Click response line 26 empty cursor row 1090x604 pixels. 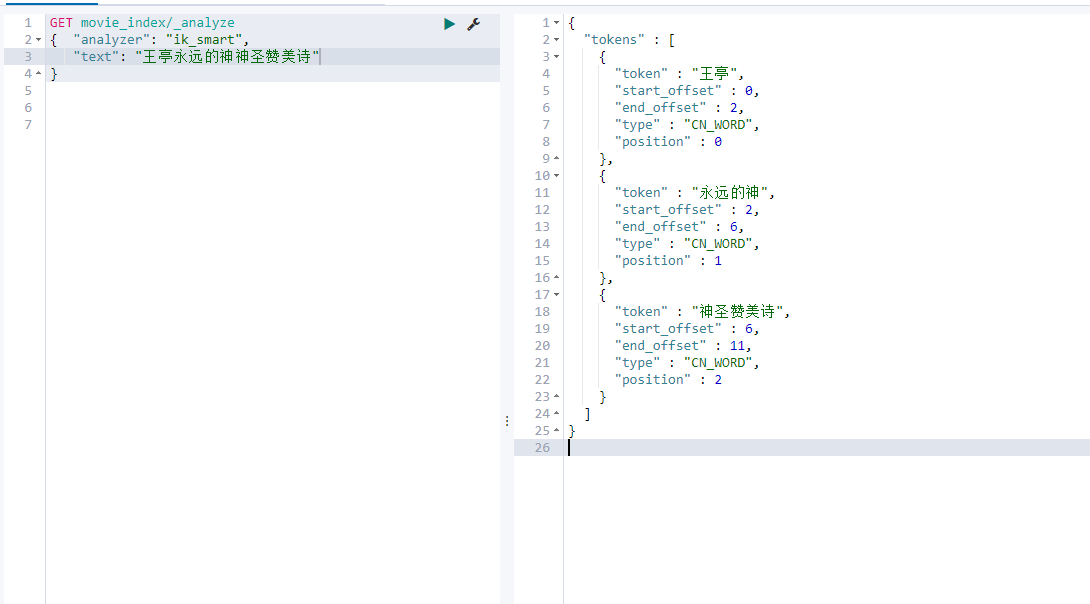[827, 448]
